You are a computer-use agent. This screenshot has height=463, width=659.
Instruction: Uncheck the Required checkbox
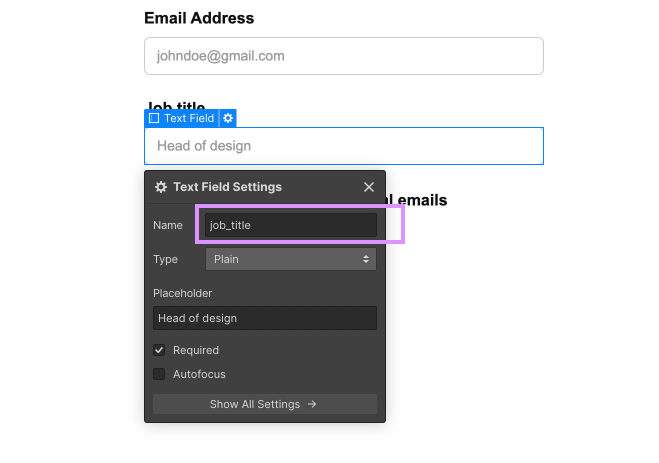click(159, 350)
